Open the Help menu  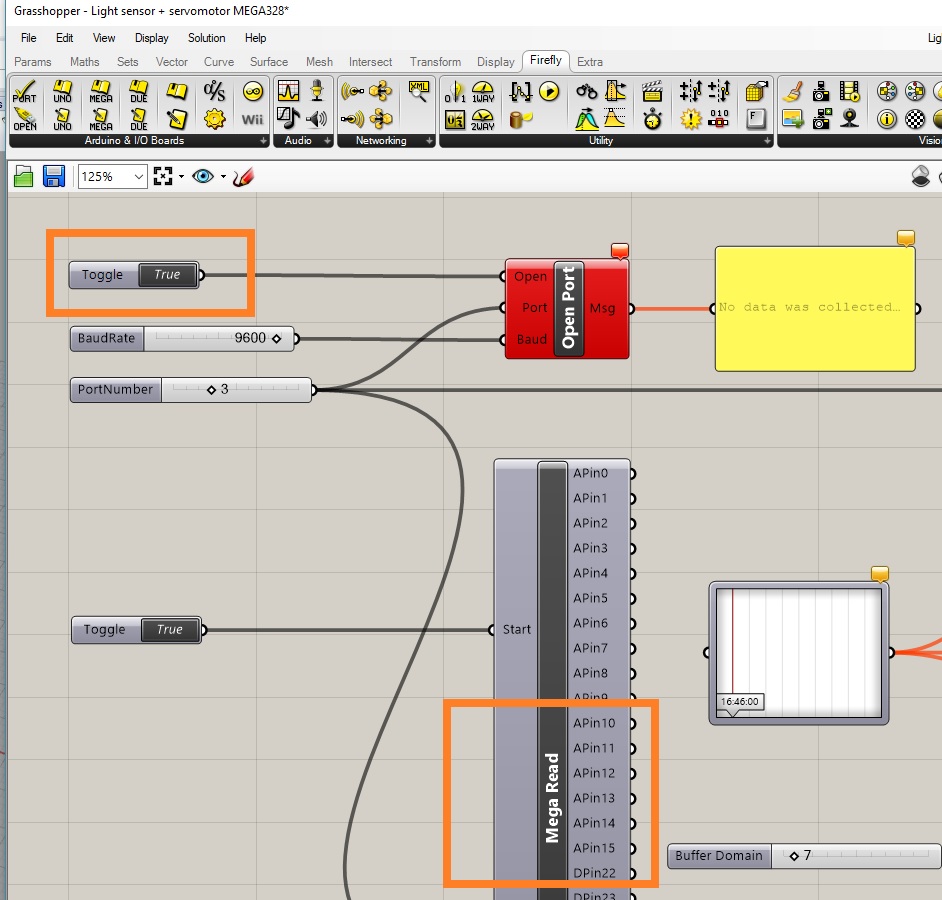255,38
